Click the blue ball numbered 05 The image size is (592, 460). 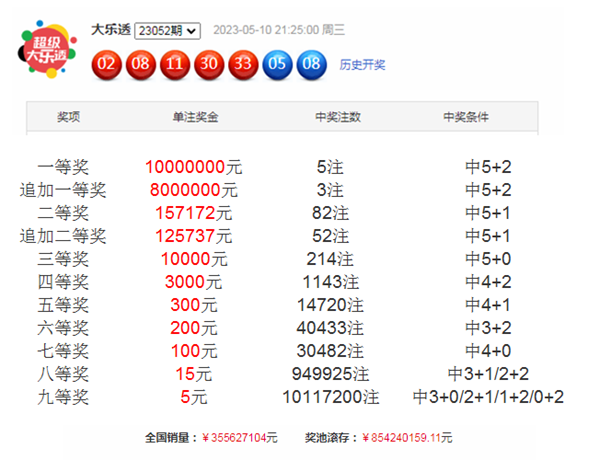click(x=278, y=65)
